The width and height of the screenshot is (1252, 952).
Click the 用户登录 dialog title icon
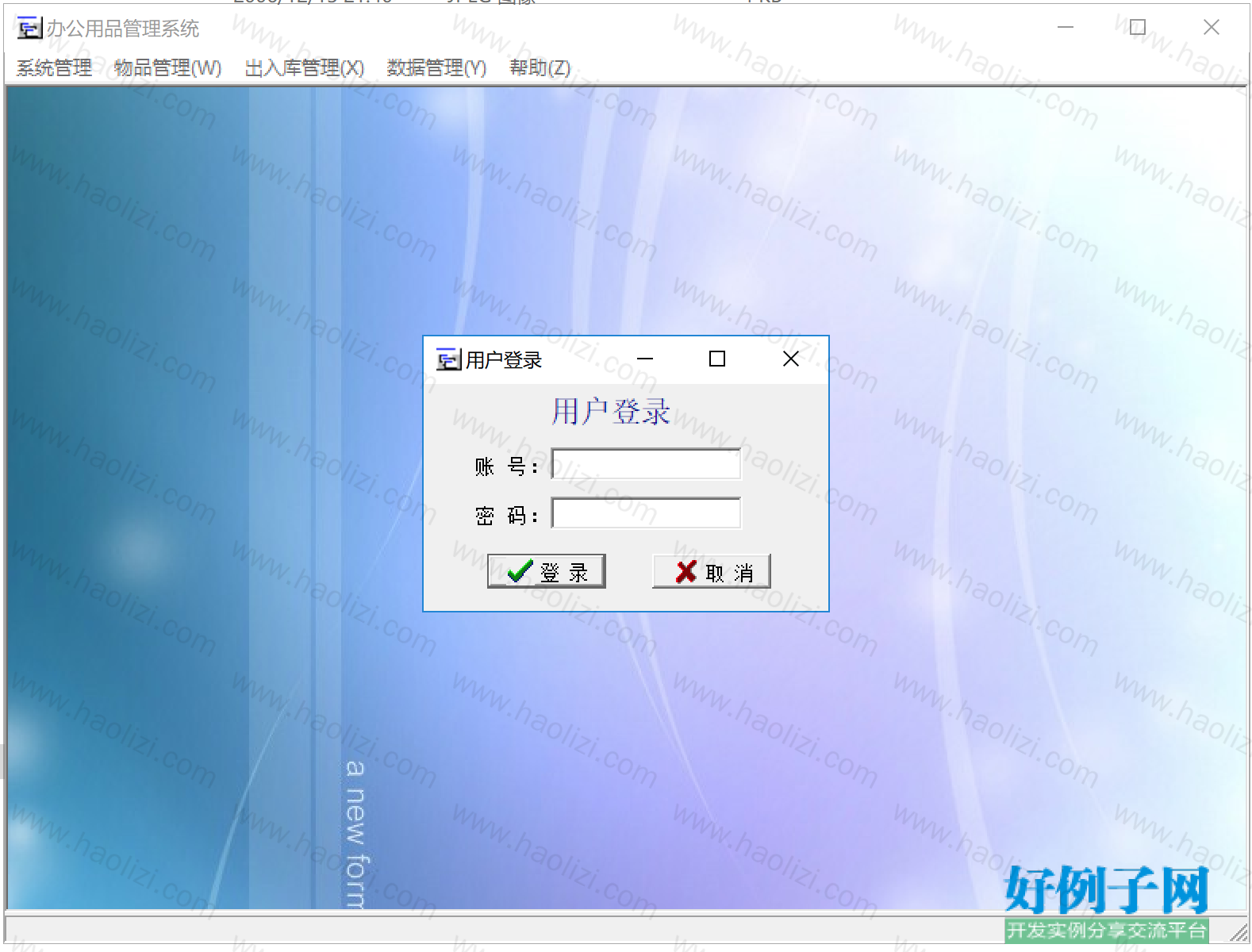coord(448,359)
